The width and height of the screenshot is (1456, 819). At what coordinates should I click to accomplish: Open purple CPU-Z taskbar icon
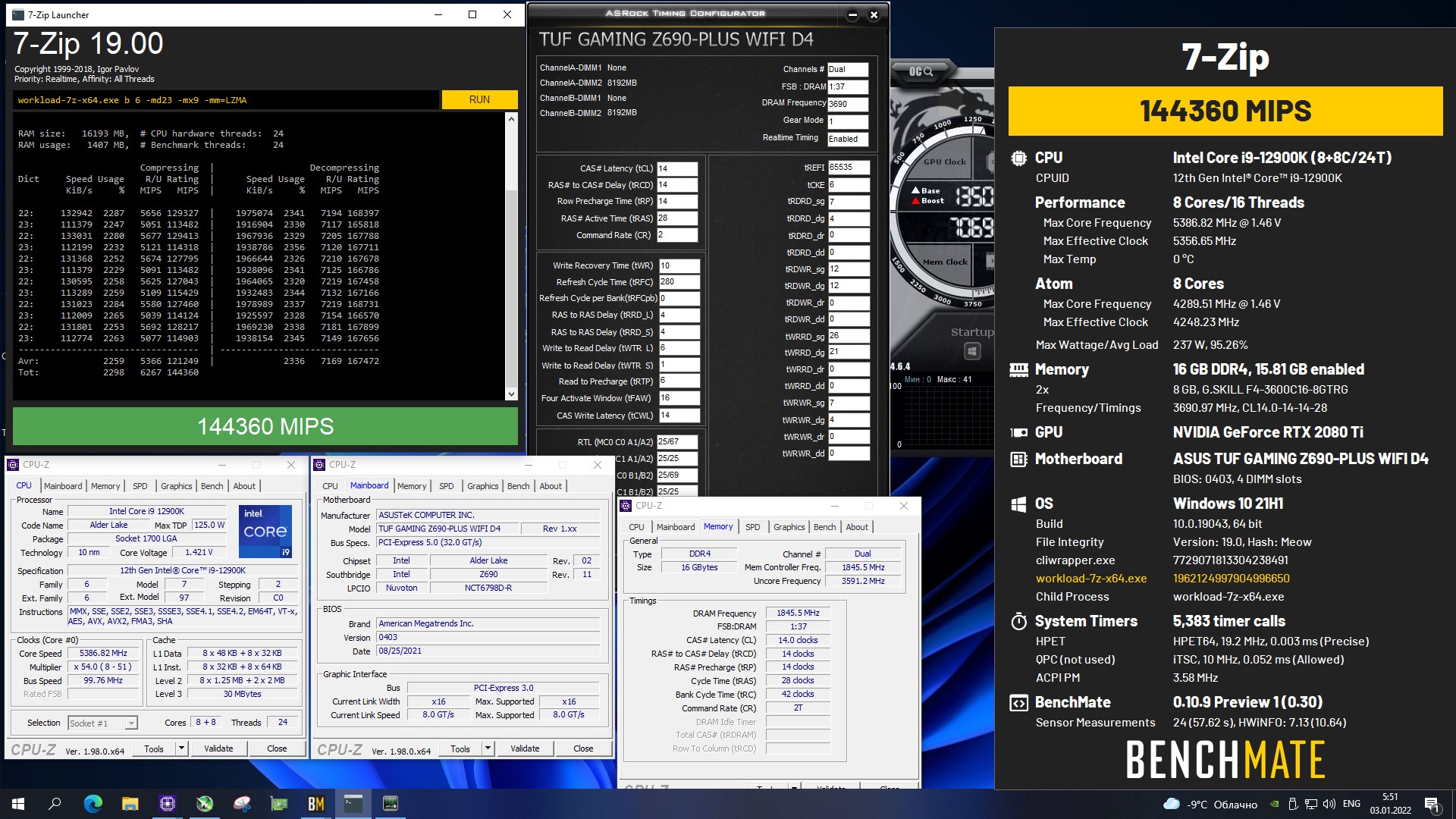pos(167,804)
